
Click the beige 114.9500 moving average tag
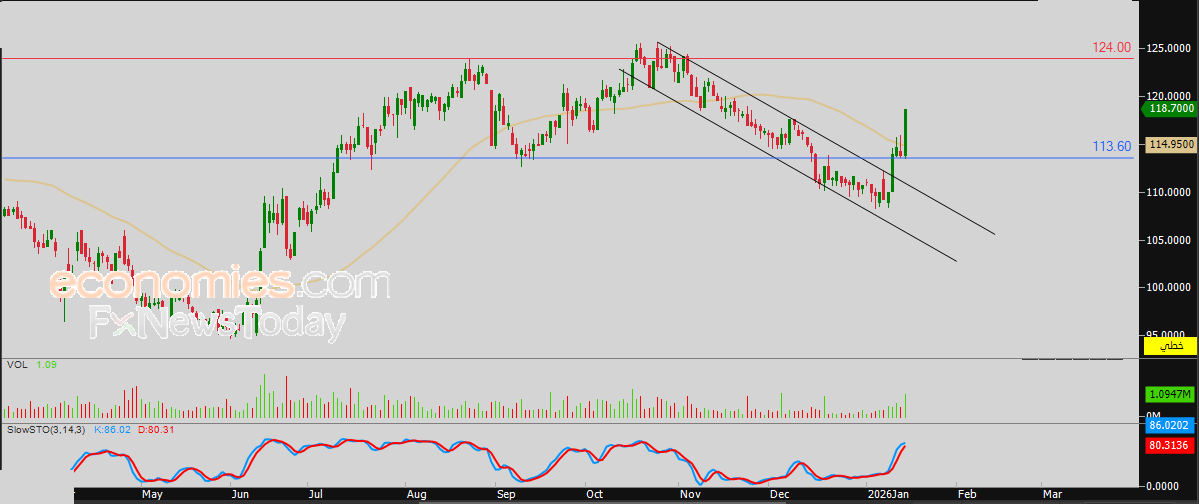click(1170, 144)
